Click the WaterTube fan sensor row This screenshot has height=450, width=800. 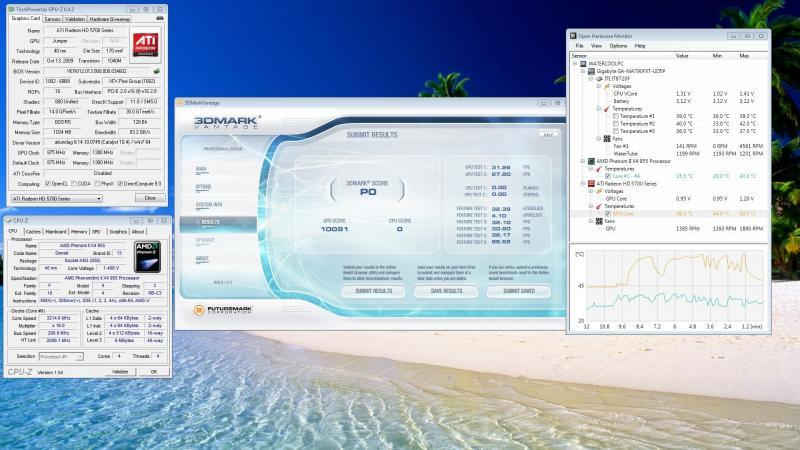[669, 154]
